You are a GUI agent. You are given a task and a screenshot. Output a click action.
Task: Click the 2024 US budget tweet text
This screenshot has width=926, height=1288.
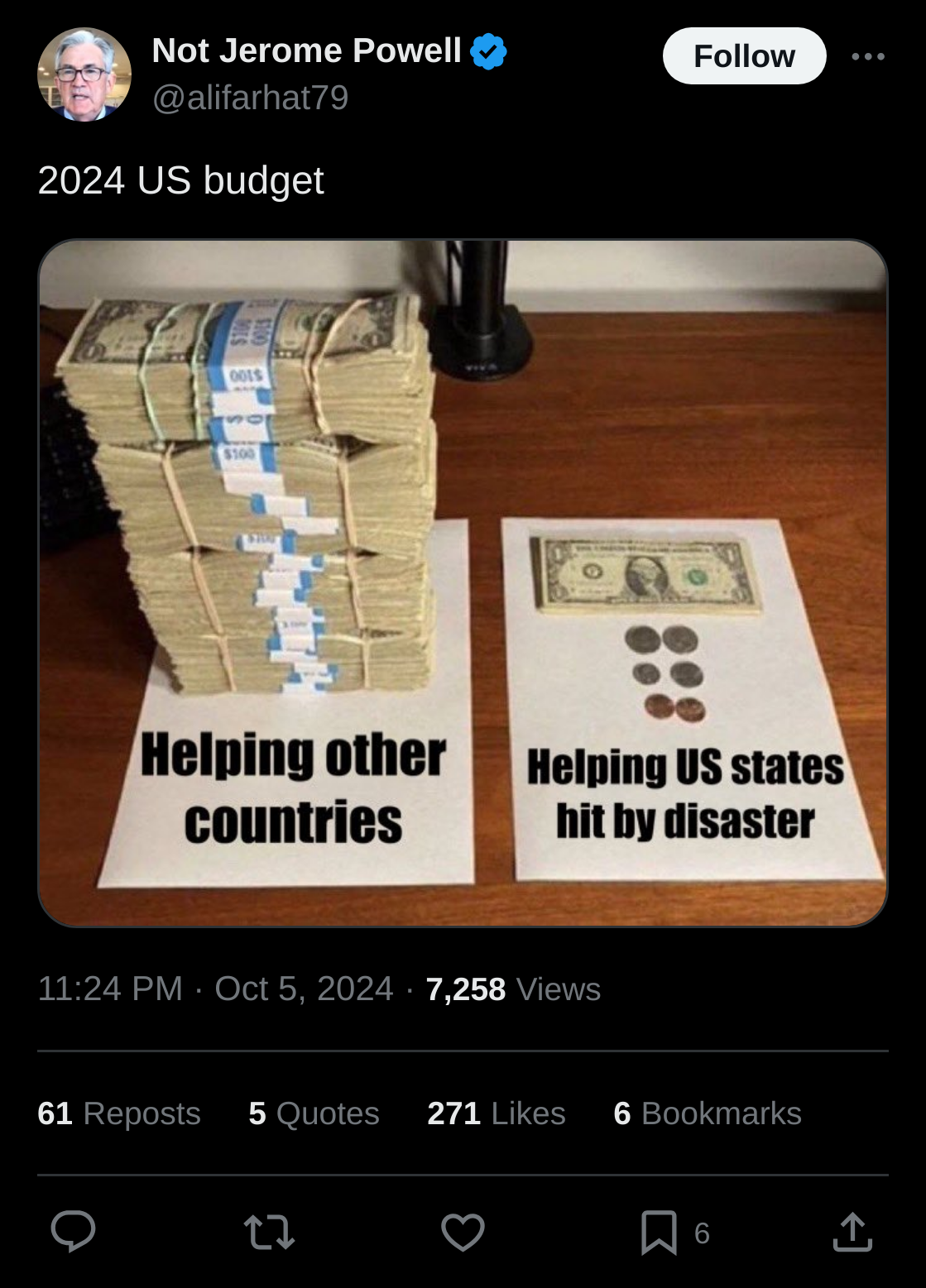pyautogui.click(x=180, y=180)
